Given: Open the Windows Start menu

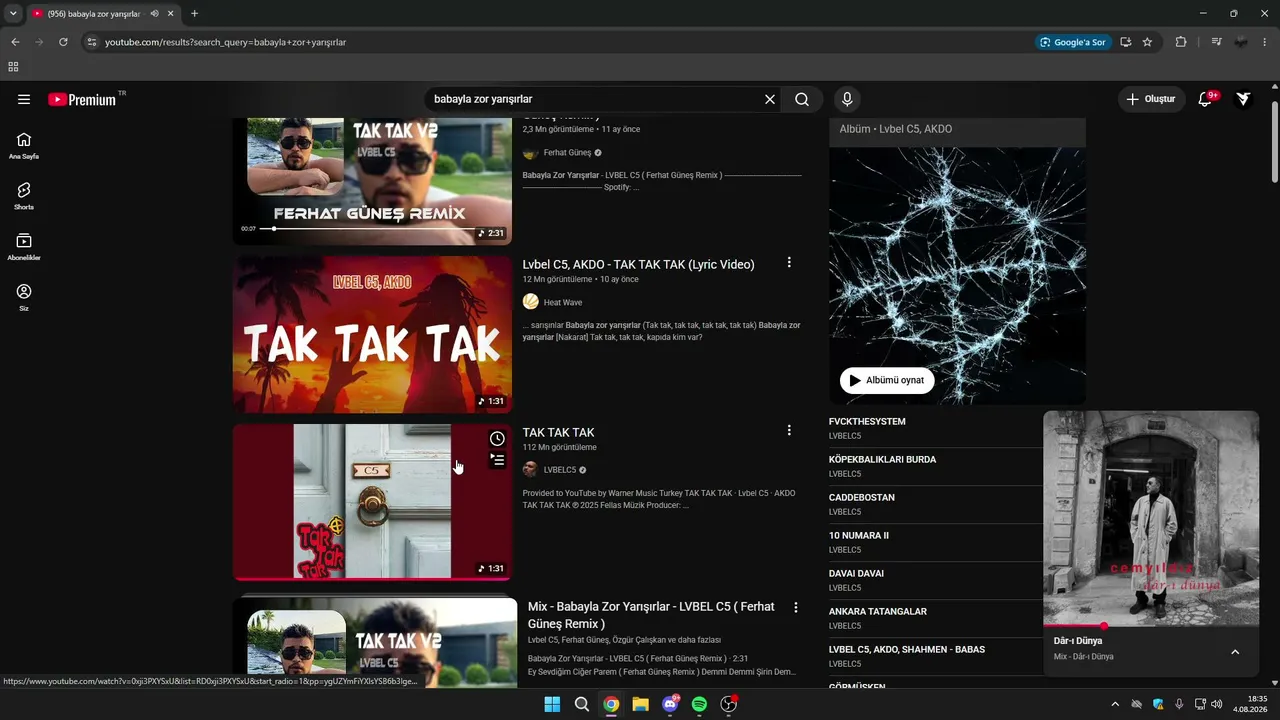Looking at the screenshot, I should 552,704.
